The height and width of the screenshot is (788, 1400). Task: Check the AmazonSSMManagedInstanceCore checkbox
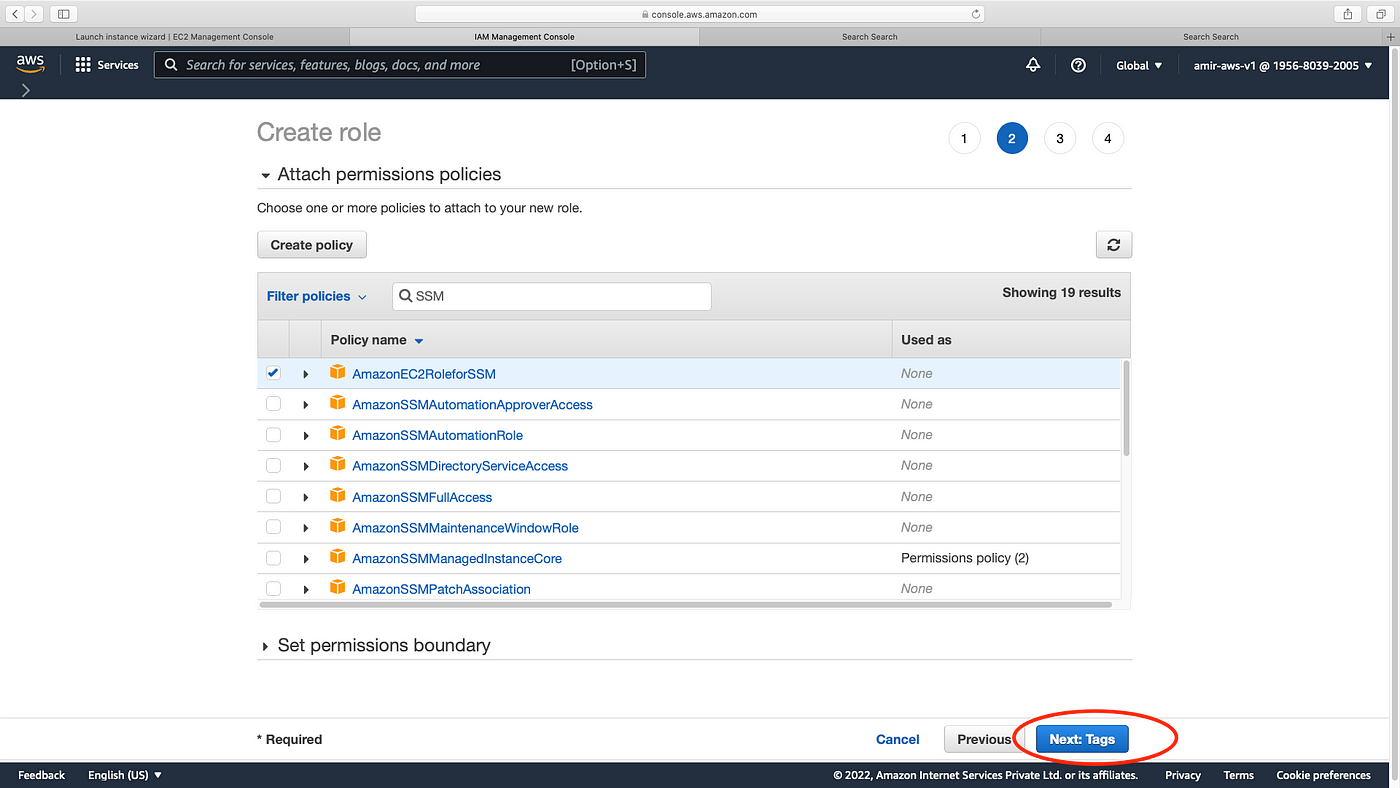tap(273, 558)
